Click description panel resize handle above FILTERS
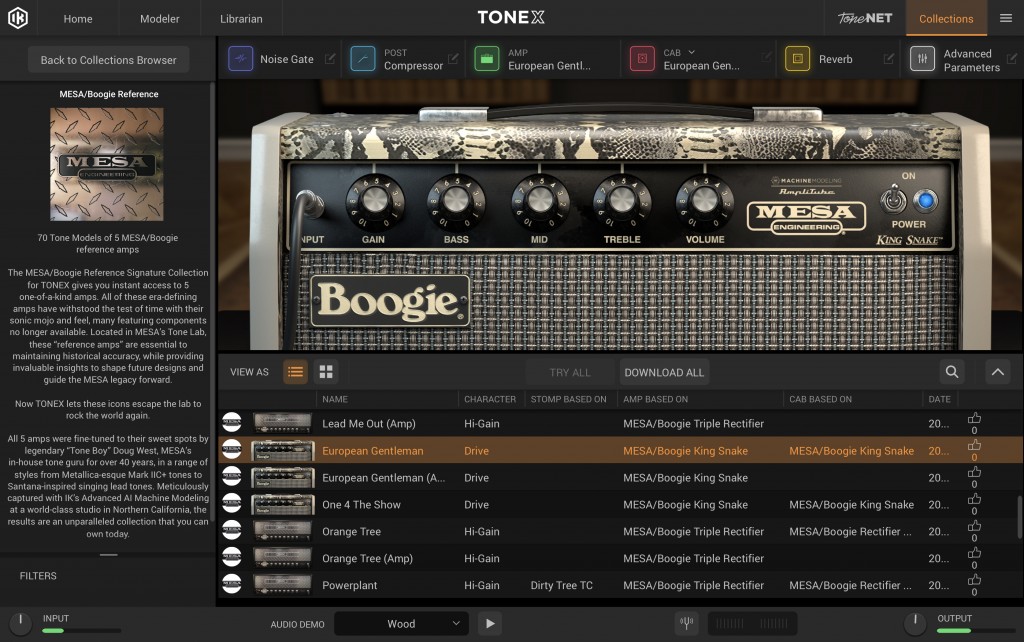 click(108, 554)
